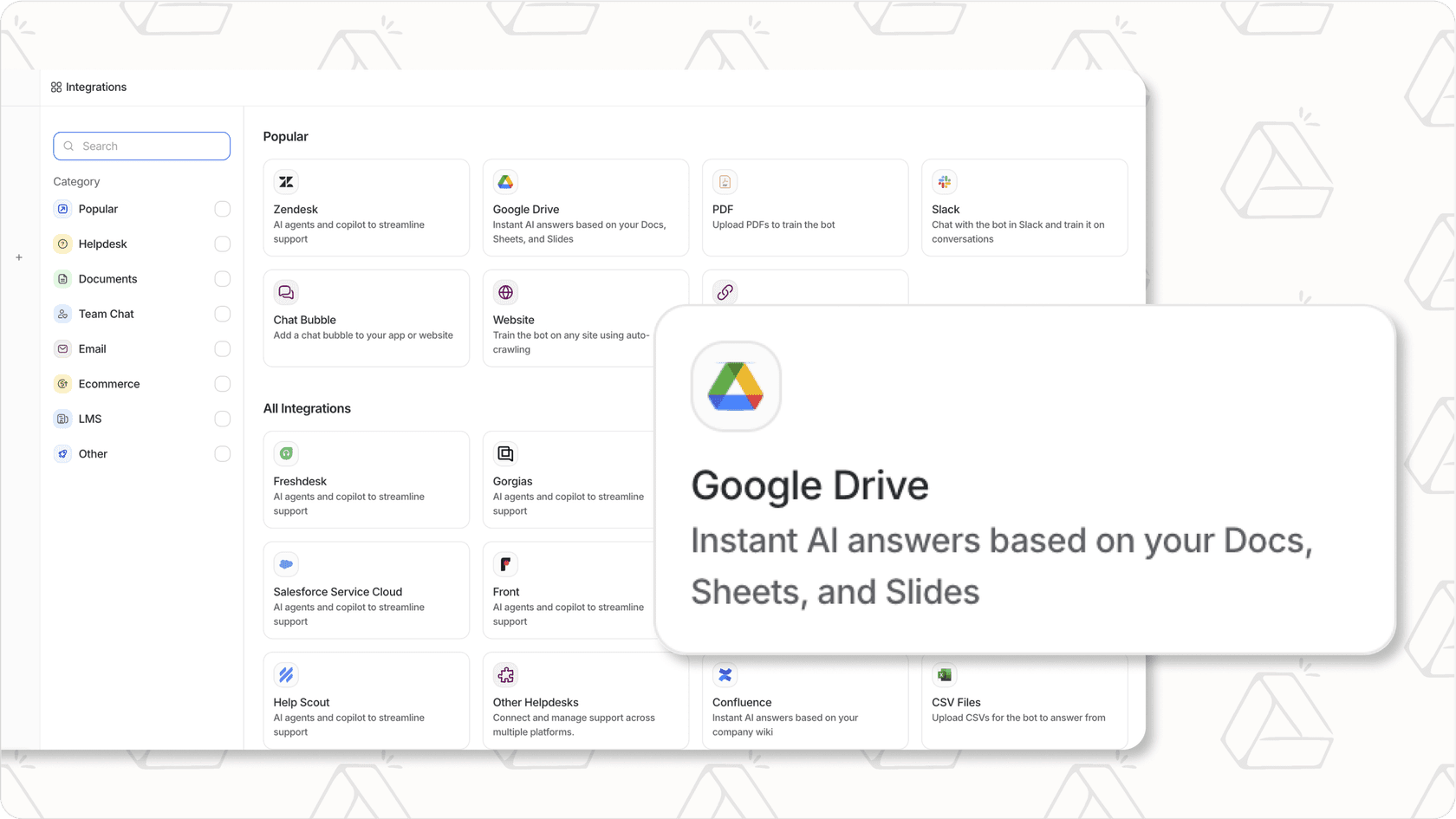
Task: Open the Other Helpdesks integration card
Action: click(x=586, y=702)
